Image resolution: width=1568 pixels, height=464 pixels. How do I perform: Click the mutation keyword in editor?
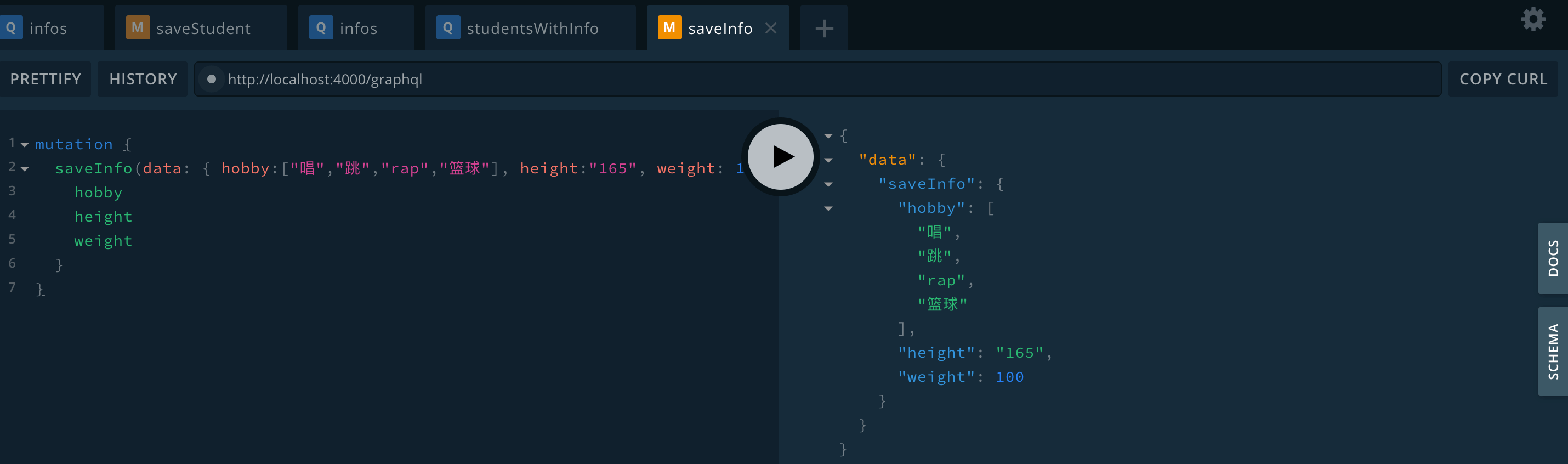point(73,144)
